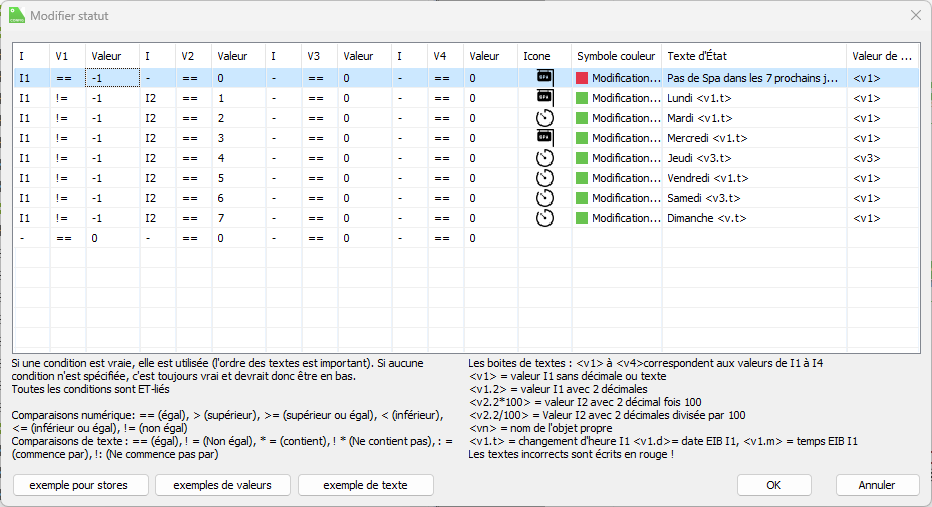Click V2 value '5' in the Vendredi row

click(221, 178)
